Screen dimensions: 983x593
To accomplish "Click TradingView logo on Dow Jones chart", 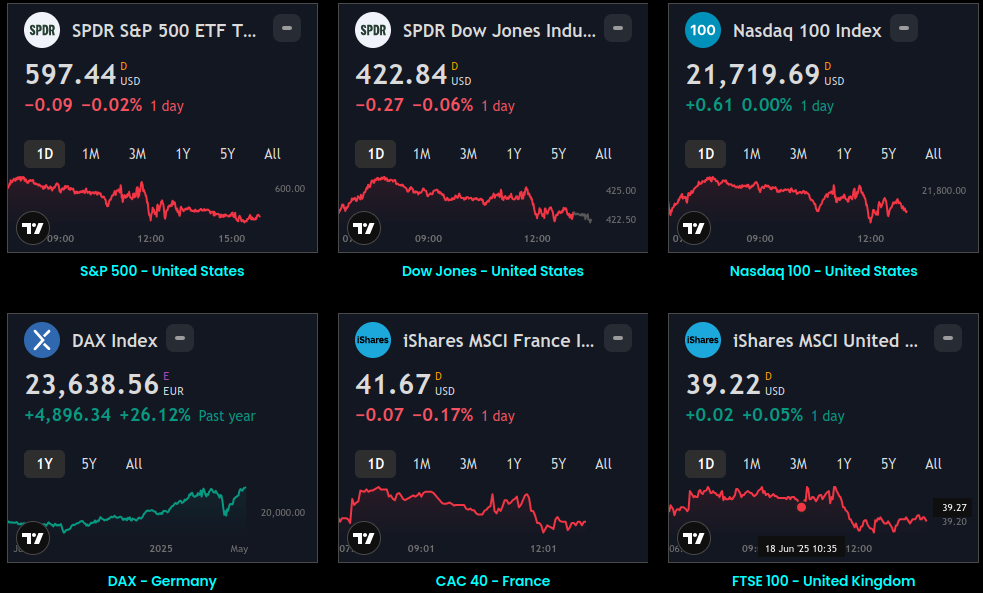I will [364, 228].
